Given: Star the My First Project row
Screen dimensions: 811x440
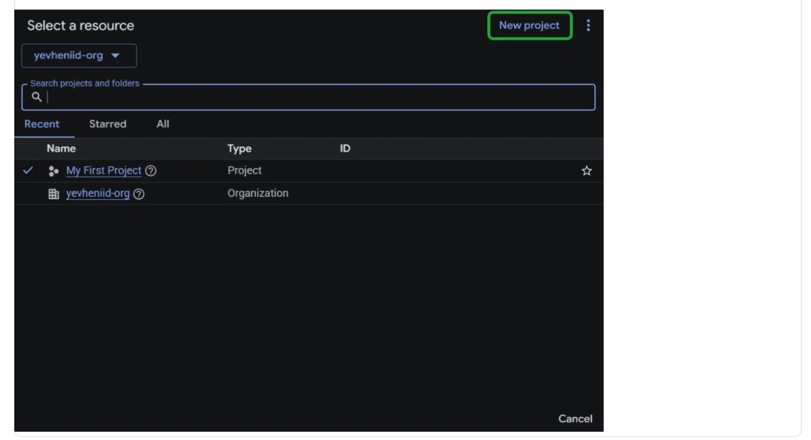Looking at the screenshot, I should tap(586, 171).
